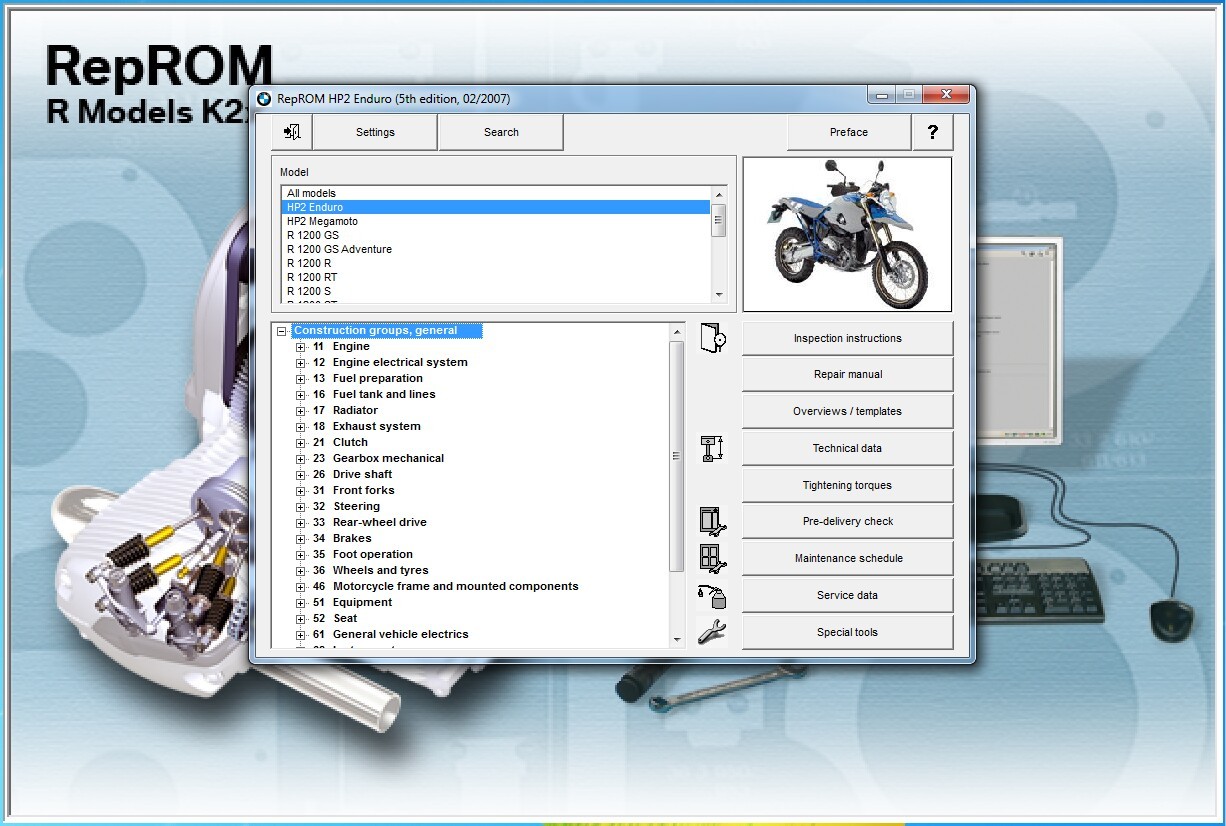The width and height of the screenshot is (1226, 826).
Task: Click the Inspection instructions icon
Action: [712, 338]
